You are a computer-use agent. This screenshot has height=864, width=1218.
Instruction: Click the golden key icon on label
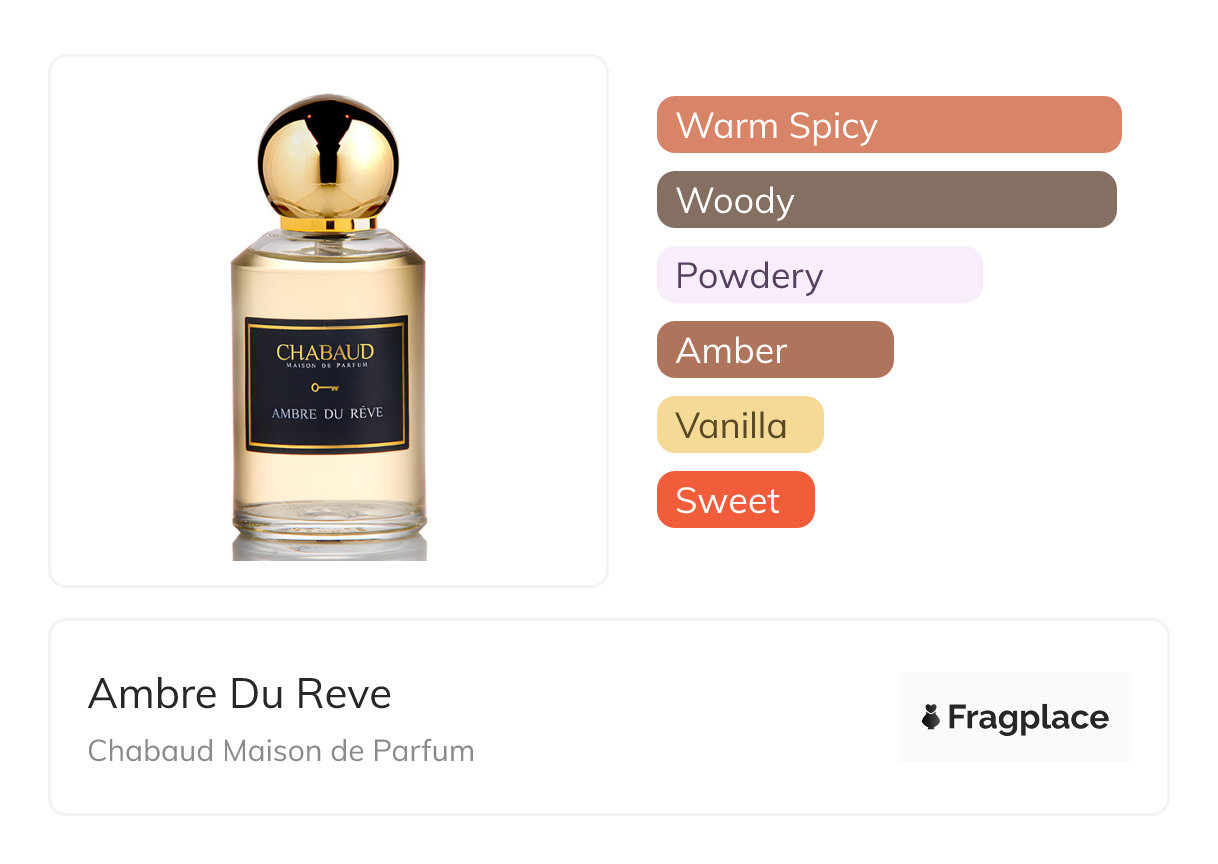(x=325, y=387)
